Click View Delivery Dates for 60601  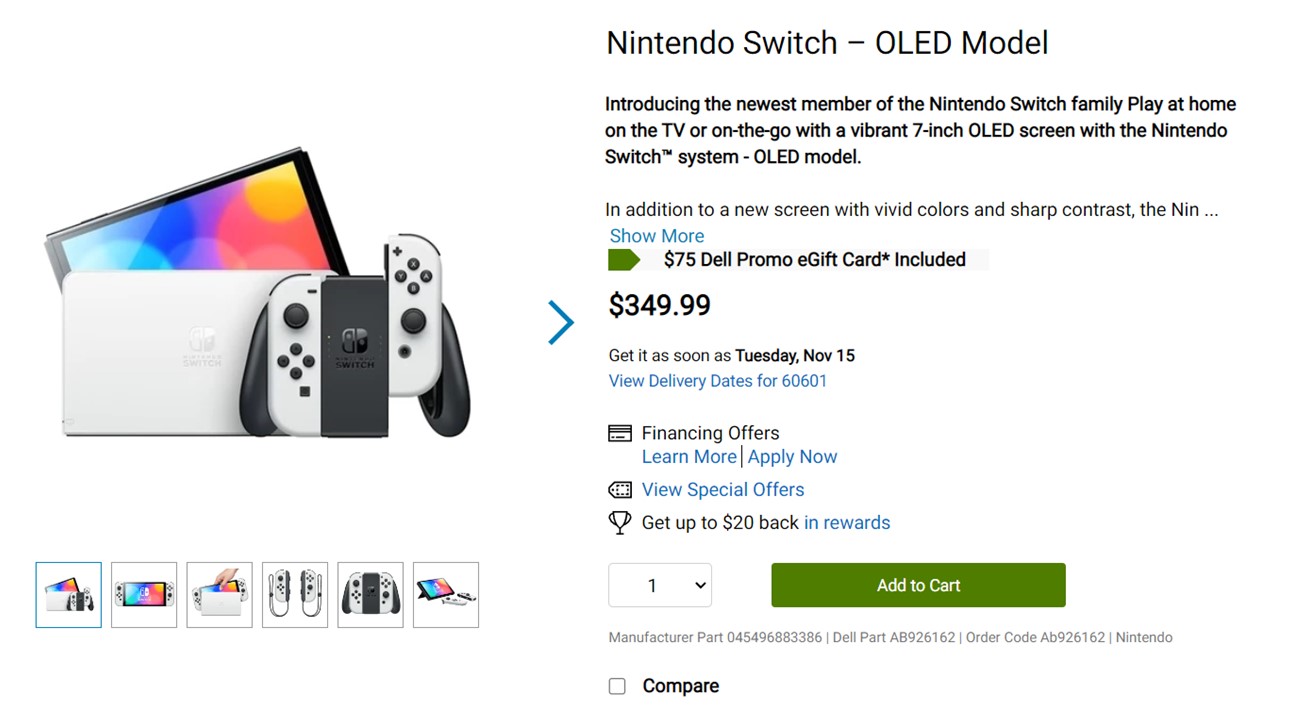coord(718,381)
